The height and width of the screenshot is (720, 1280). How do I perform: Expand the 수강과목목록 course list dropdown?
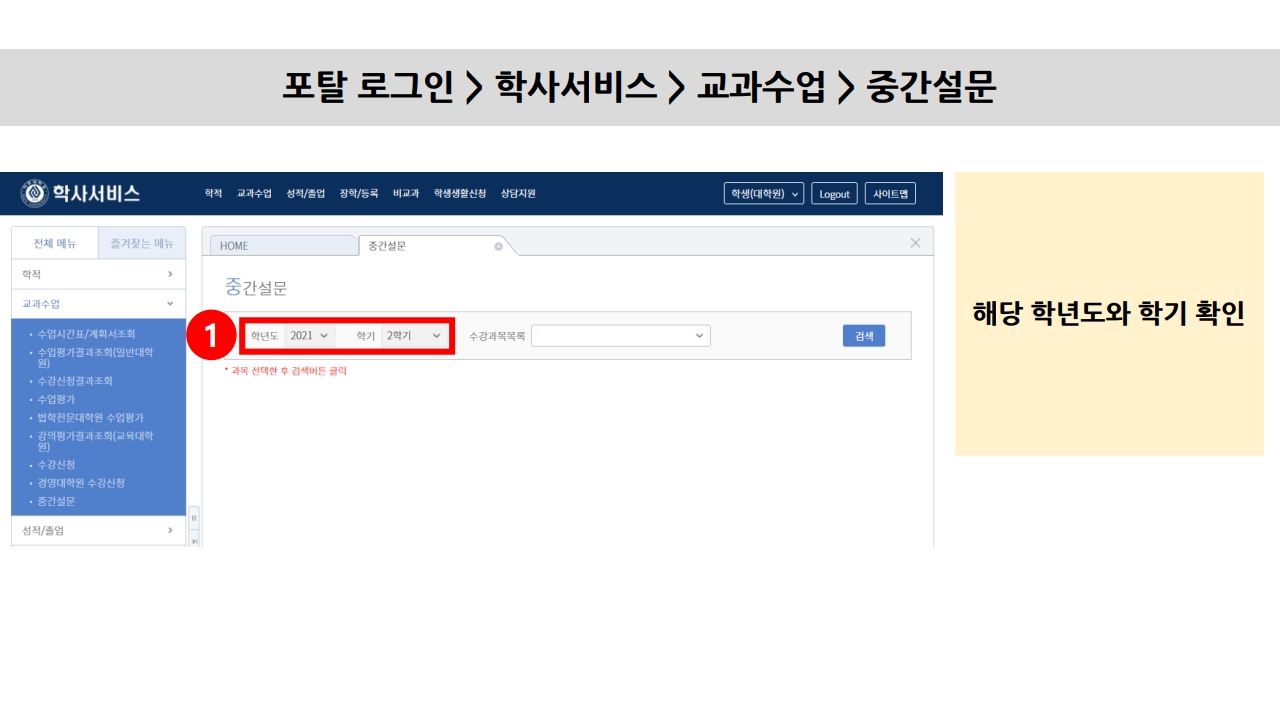pyautogui.click(x=620, y=336)
